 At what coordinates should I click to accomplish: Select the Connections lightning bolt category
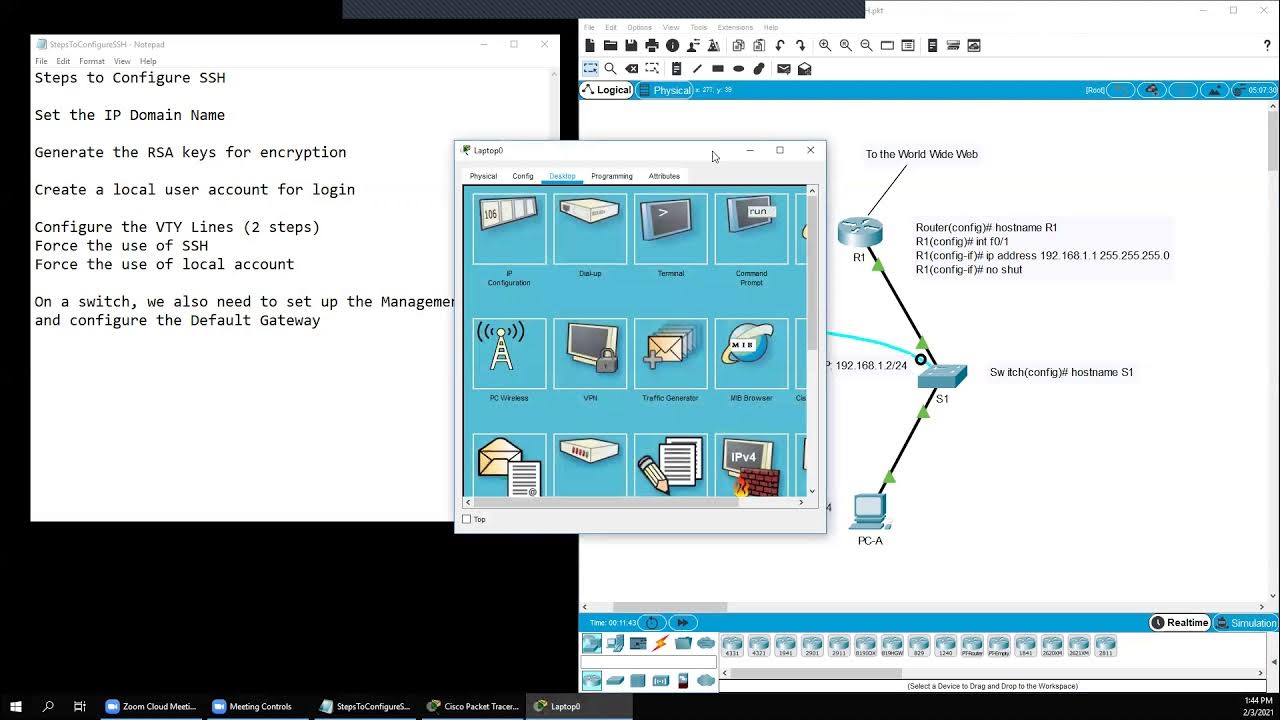(x=660, y=643)
